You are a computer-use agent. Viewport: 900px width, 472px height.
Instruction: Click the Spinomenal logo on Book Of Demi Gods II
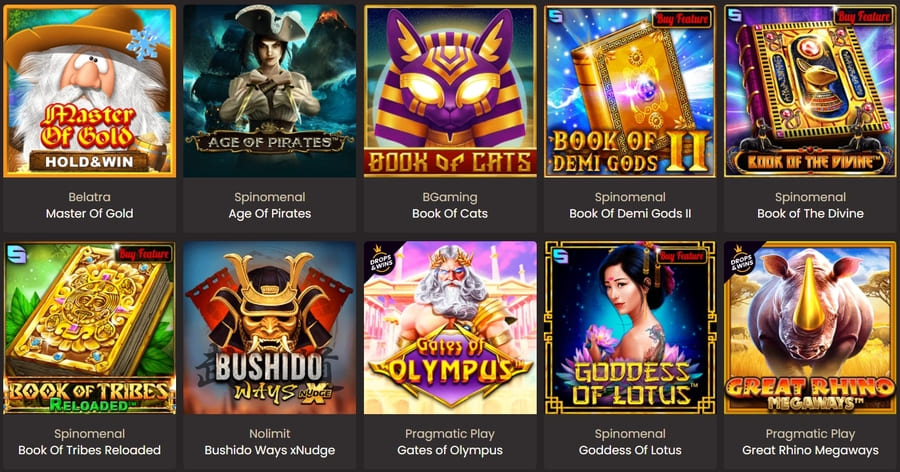pos(555,16)
